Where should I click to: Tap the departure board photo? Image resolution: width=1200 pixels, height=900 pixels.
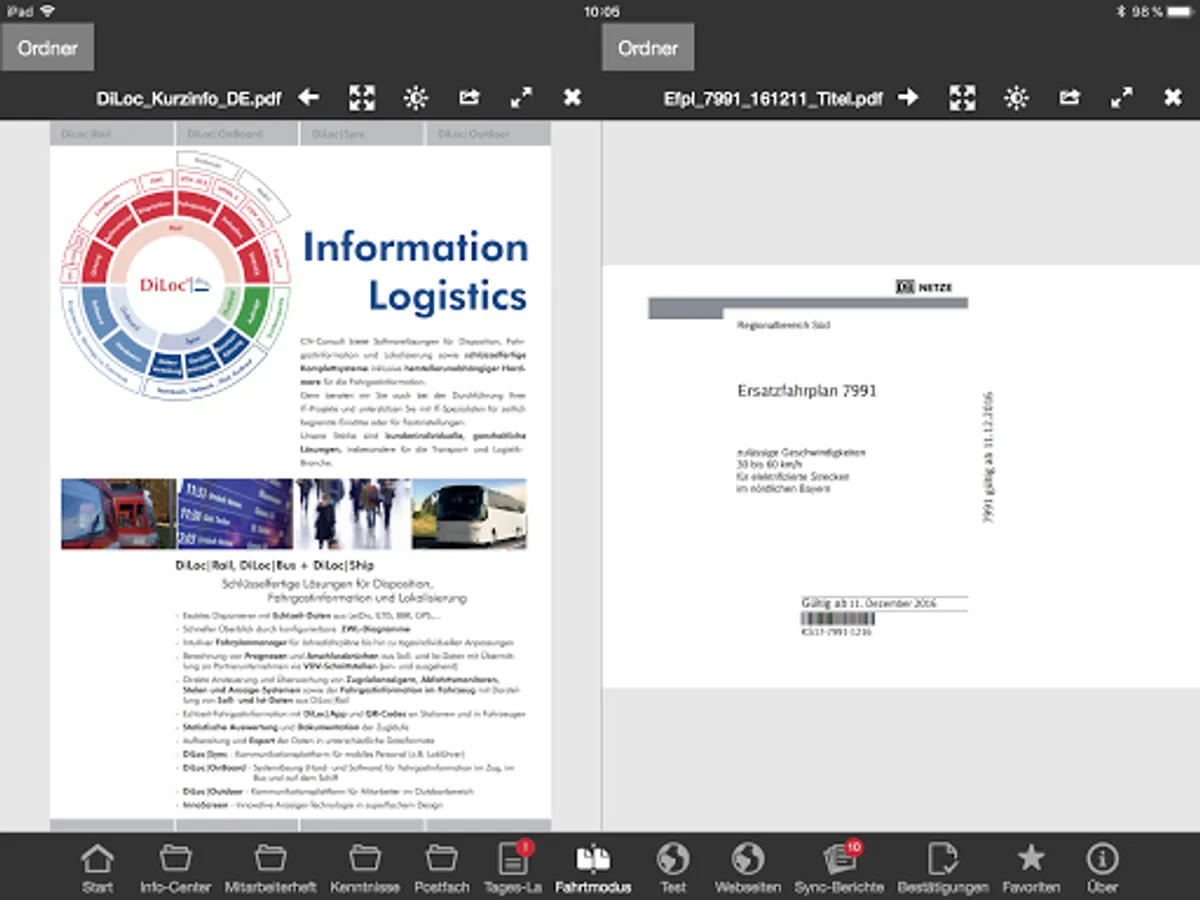click(x=236, y=514)
